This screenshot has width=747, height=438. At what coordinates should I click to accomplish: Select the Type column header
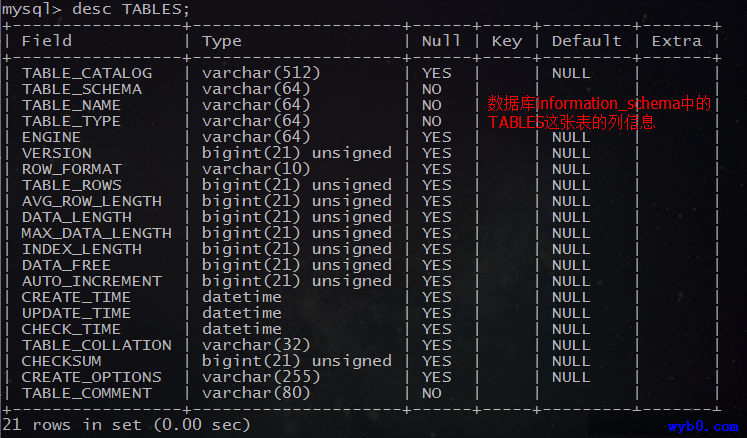[222, 42]
